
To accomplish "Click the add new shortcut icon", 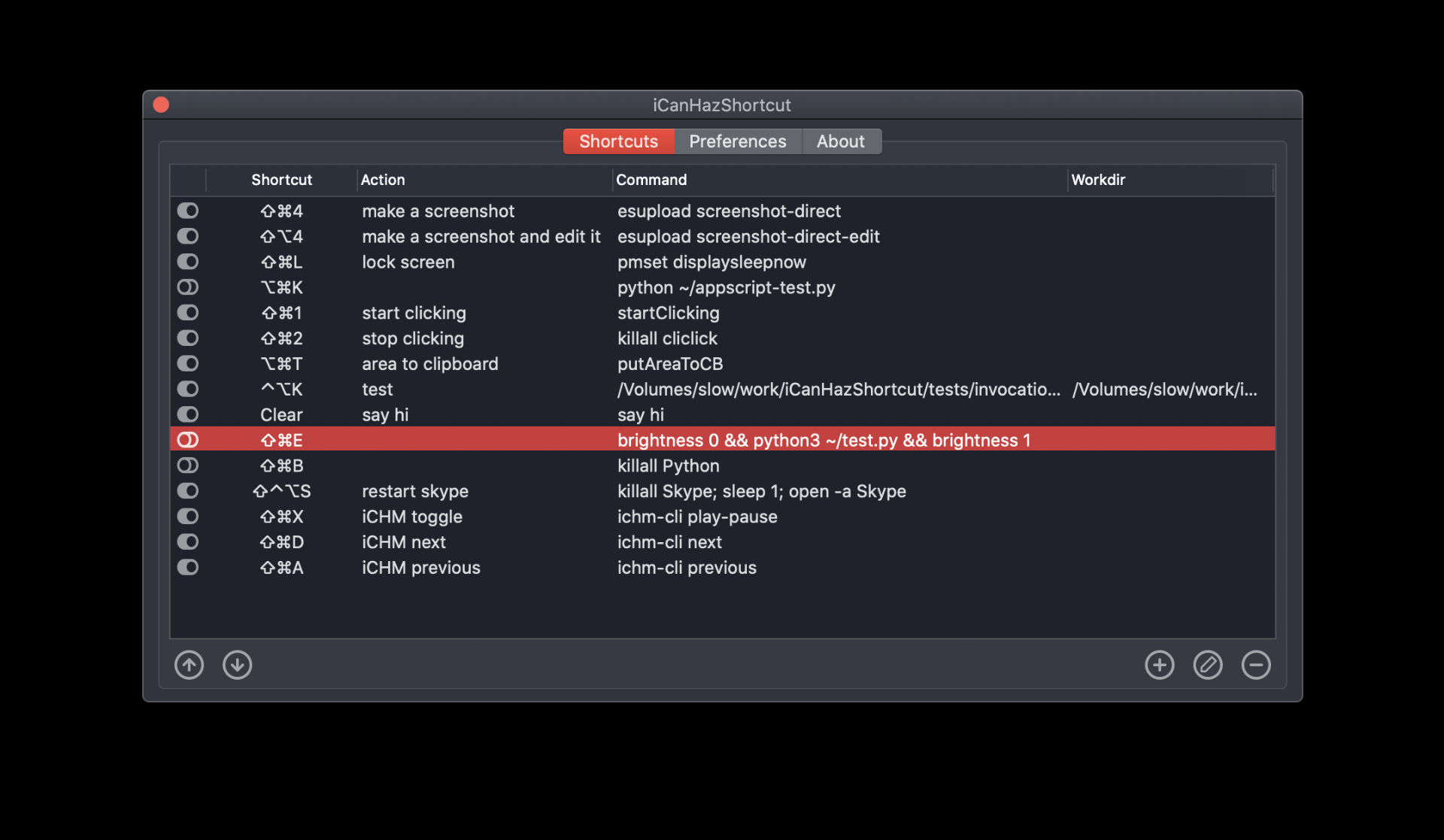I will click(x=1159, y=665).
